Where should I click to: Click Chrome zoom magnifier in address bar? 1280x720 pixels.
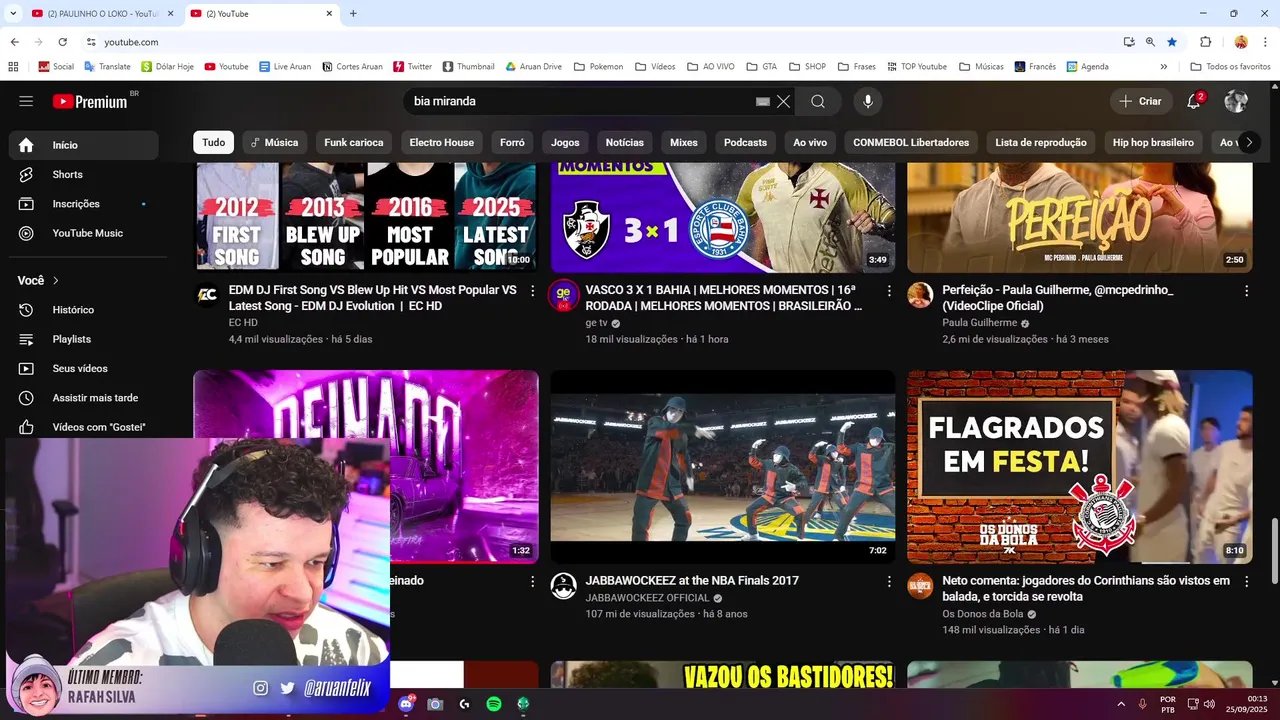pyautogui.click(x=1150, y=42)
